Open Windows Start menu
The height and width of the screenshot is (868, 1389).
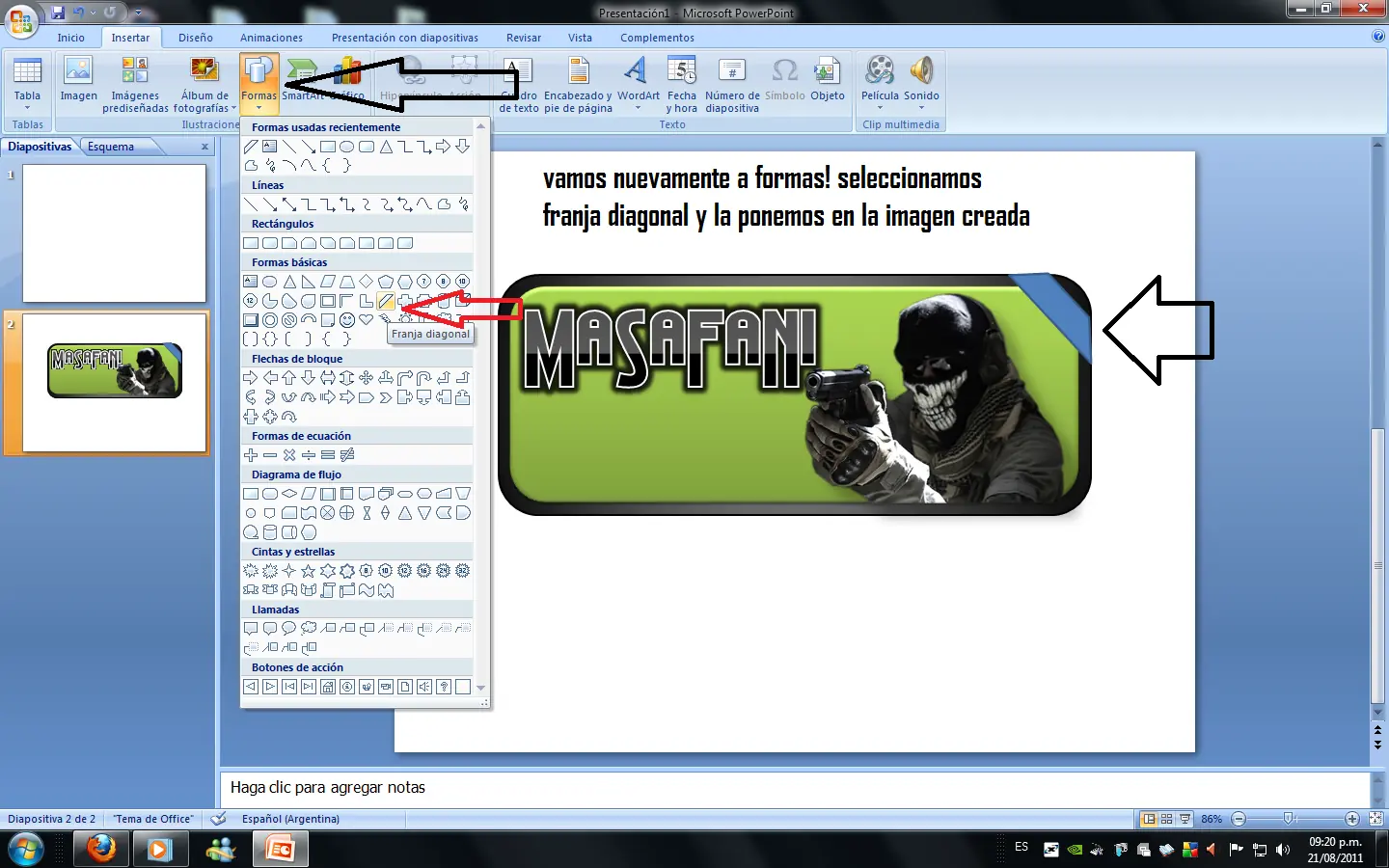tap(25, 849)
